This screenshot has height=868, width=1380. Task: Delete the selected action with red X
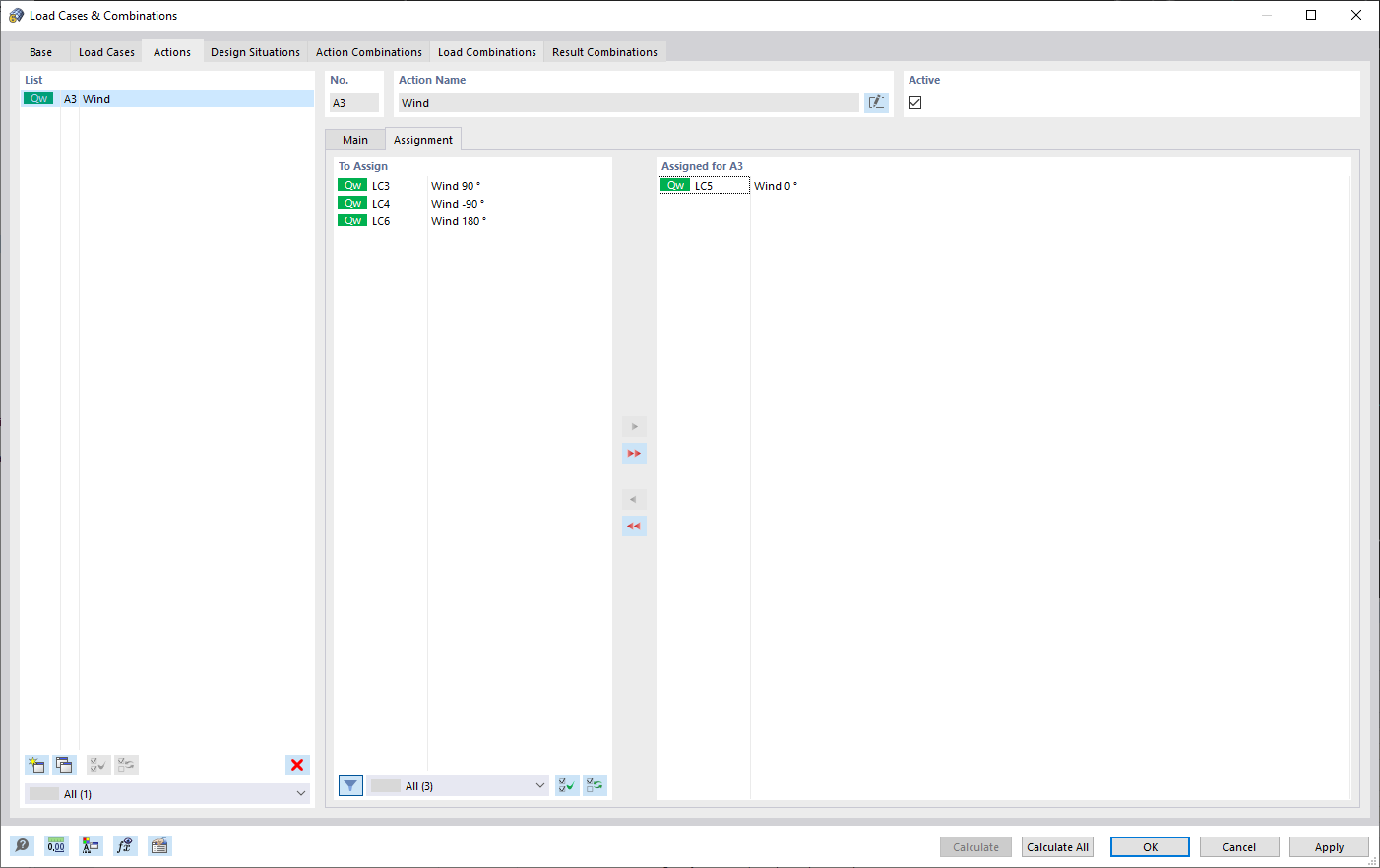point(297,765)
